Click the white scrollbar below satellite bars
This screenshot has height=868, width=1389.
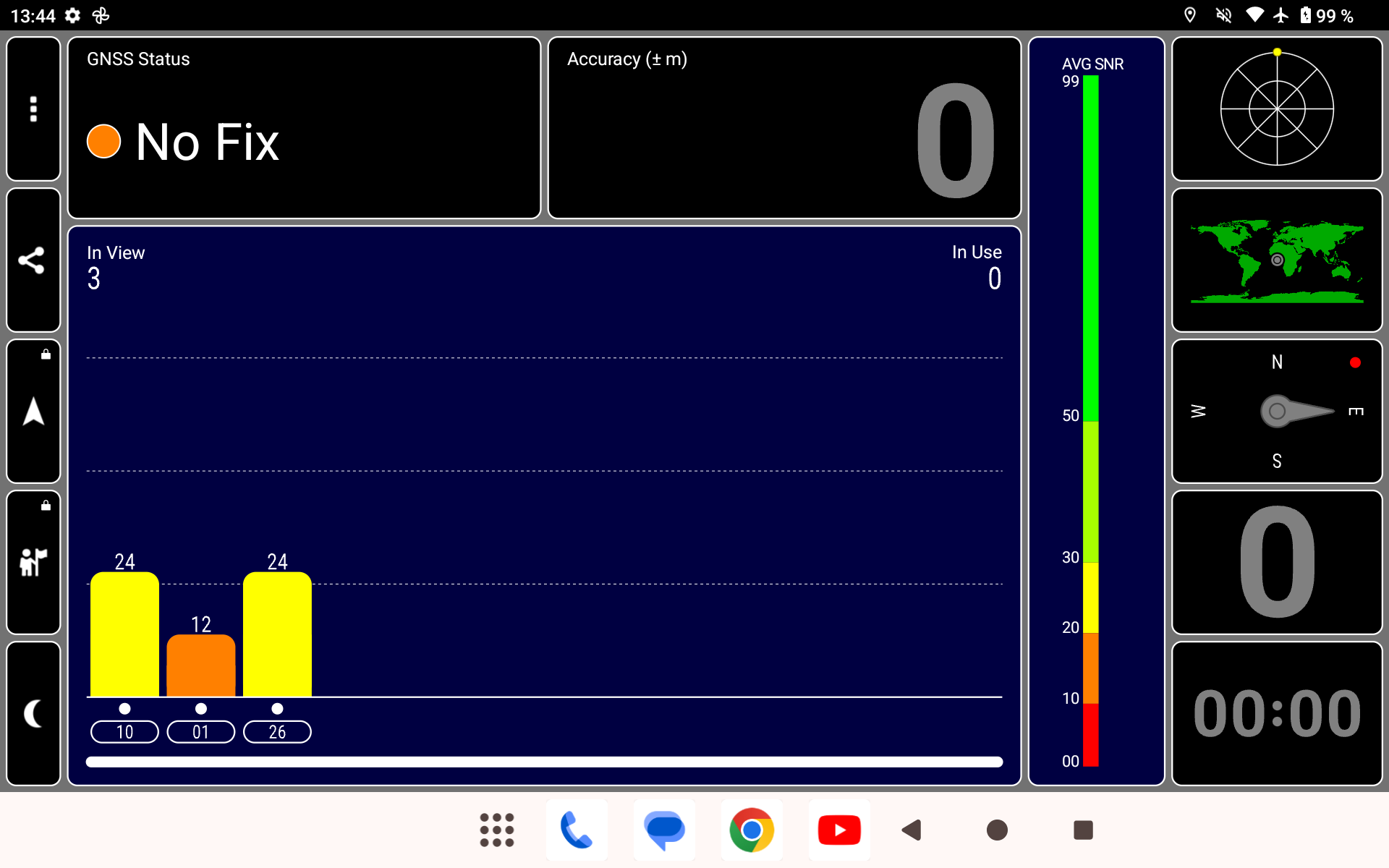click(x=544, y=762)
